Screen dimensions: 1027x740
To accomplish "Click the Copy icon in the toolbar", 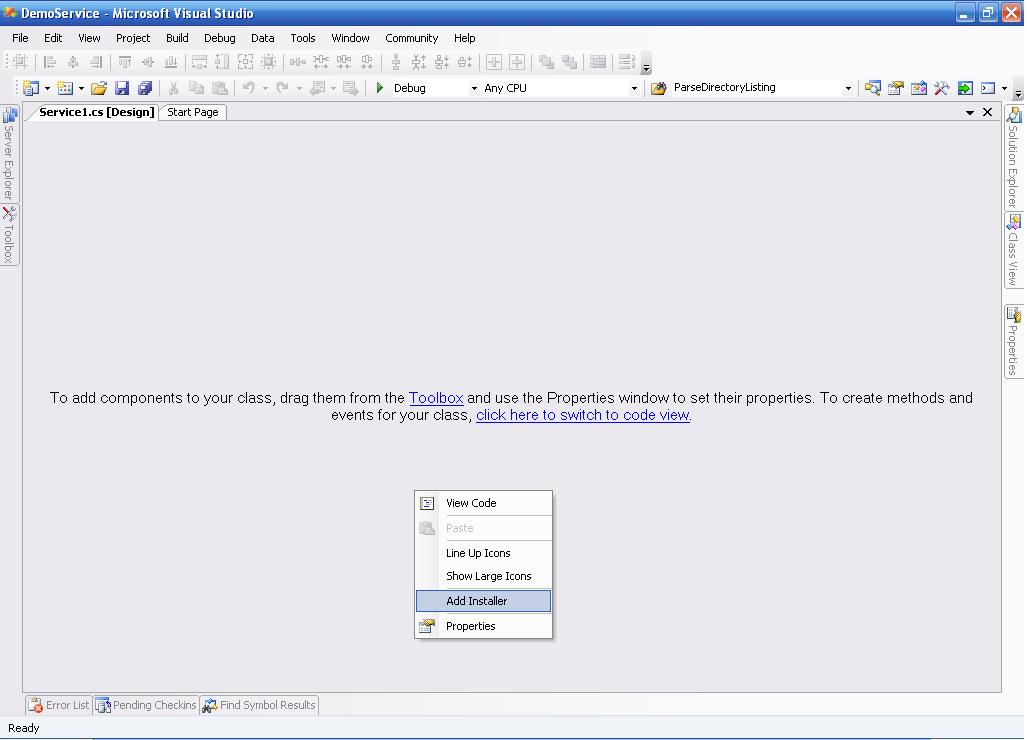I will pyautogui.click(x=196, y=88).
